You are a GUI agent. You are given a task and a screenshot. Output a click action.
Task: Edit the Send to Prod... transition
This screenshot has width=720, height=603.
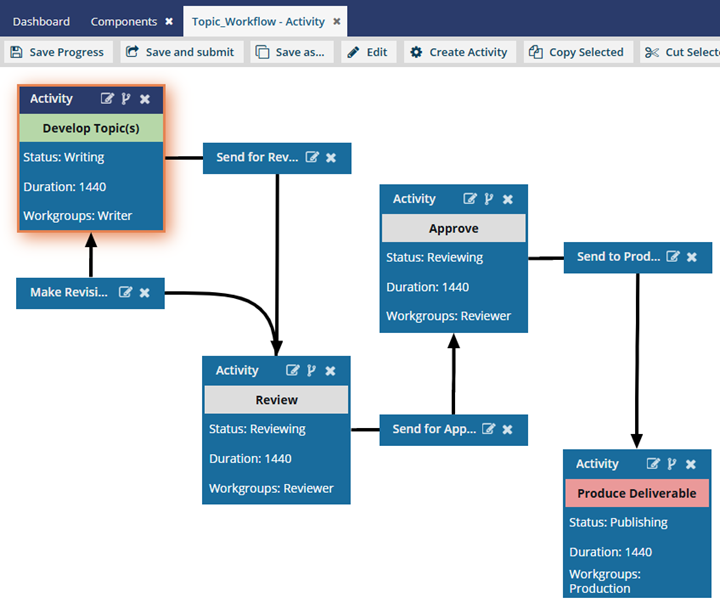click(x=673, y=257)
